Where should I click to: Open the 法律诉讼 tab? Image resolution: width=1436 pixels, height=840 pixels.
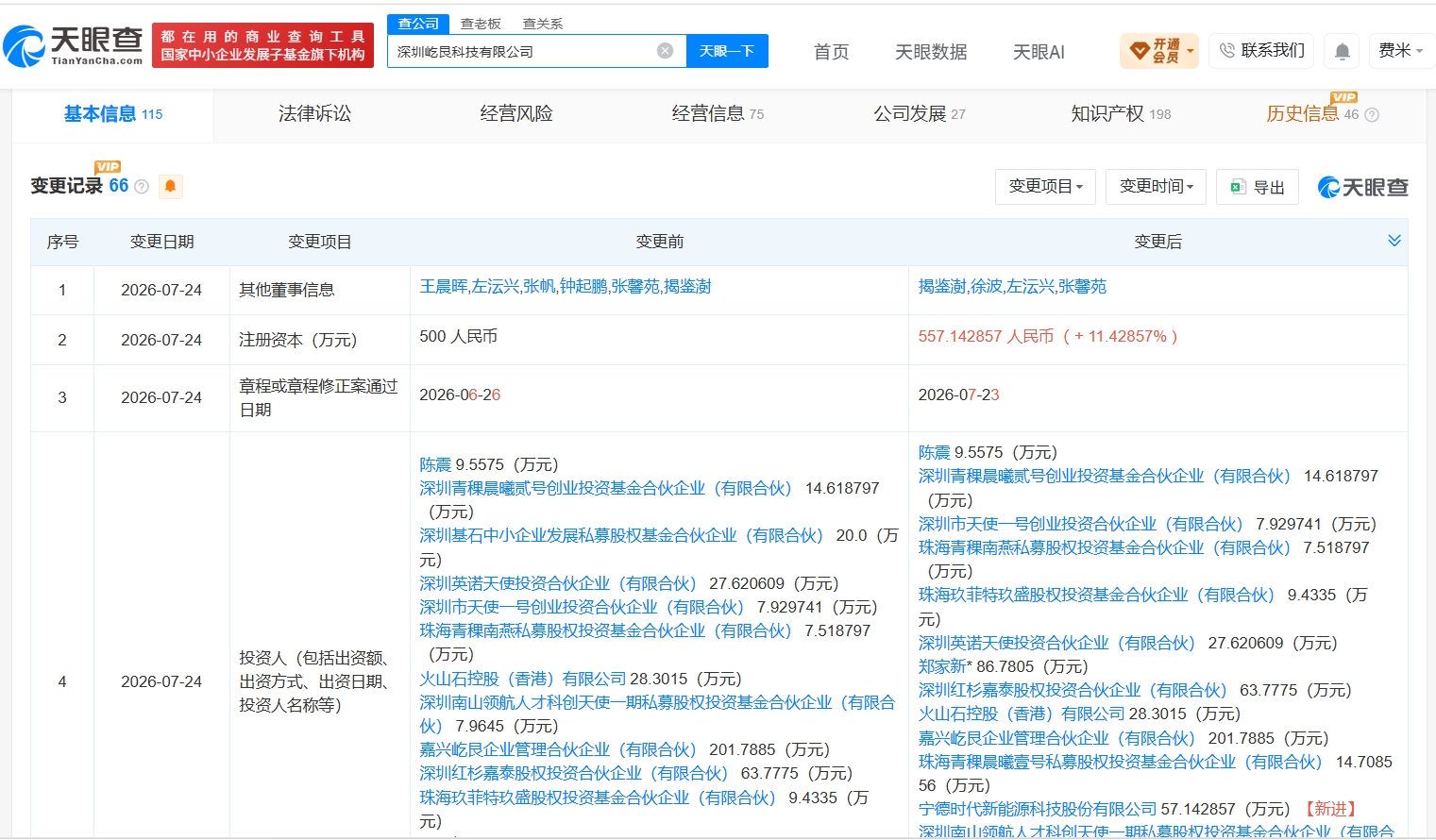point(314,114)
